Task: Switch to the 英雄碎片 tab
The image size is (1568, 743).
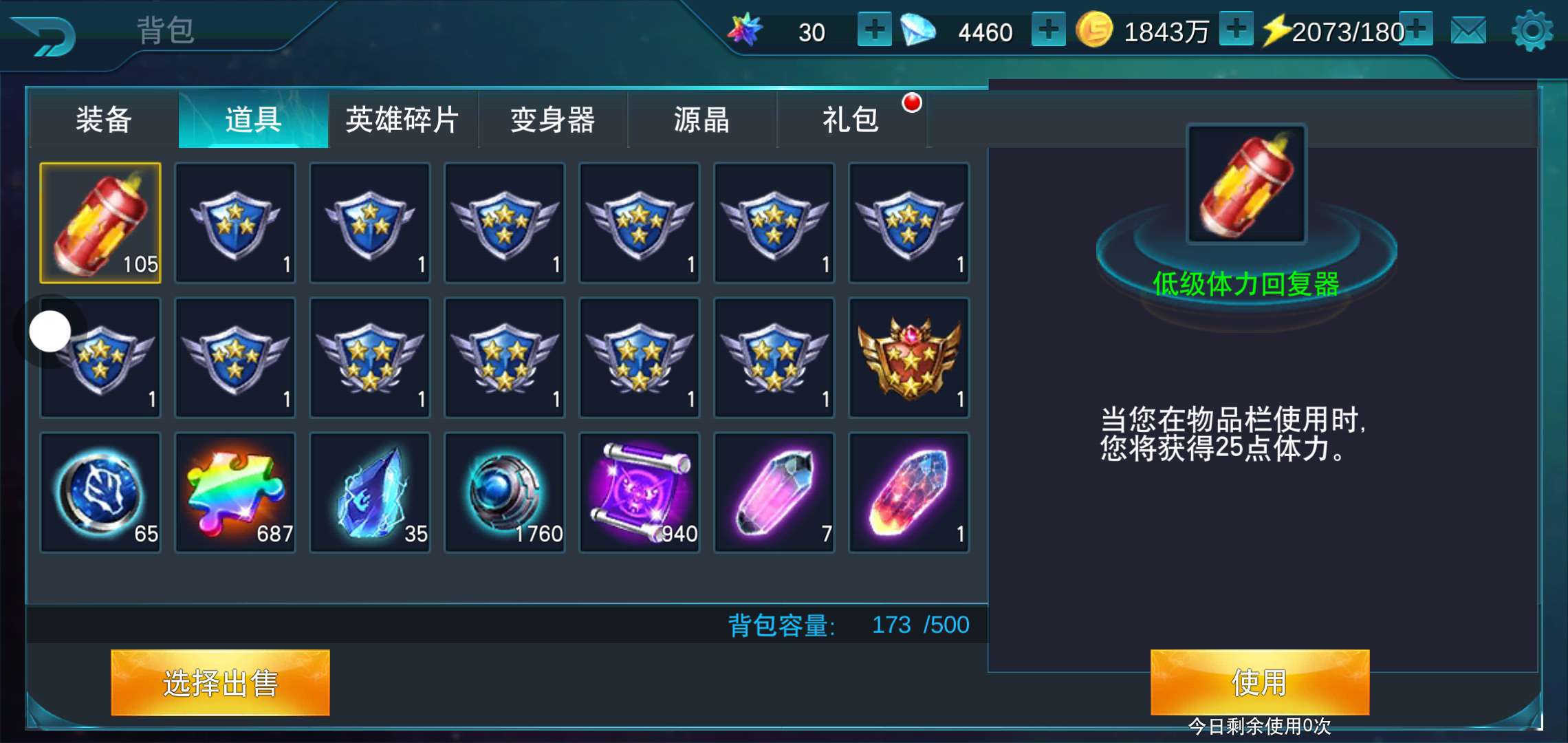Action: (x=403, y=120)
